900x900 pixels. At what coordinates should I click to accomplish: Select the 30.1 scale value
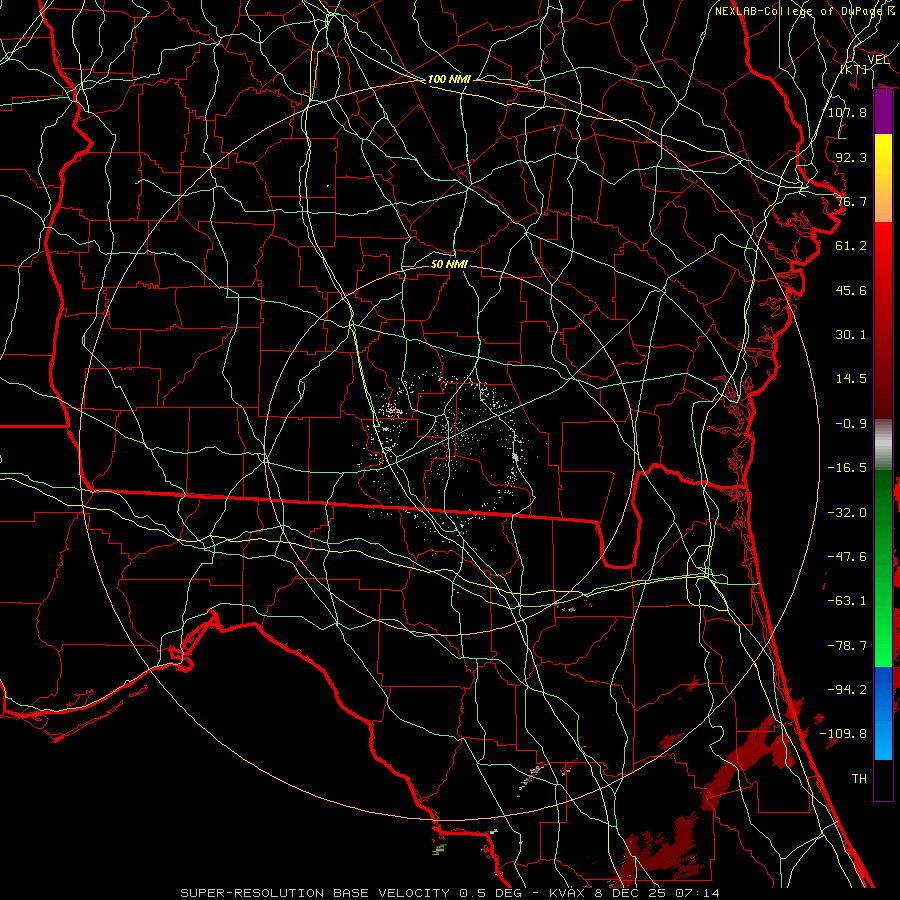(851, 335)
